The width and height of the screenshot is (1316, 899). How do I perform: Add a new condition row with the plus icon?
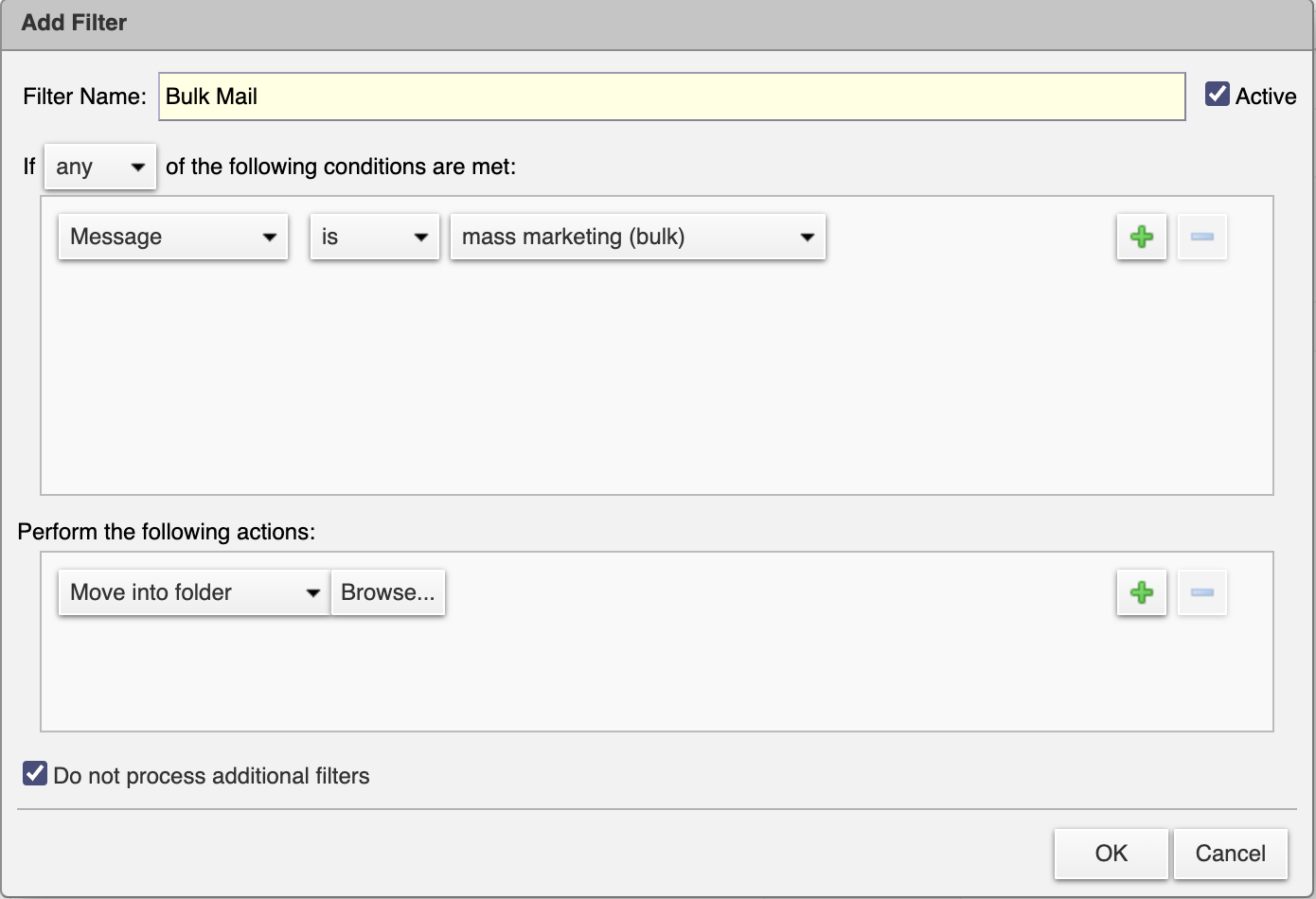point(1141,237)
